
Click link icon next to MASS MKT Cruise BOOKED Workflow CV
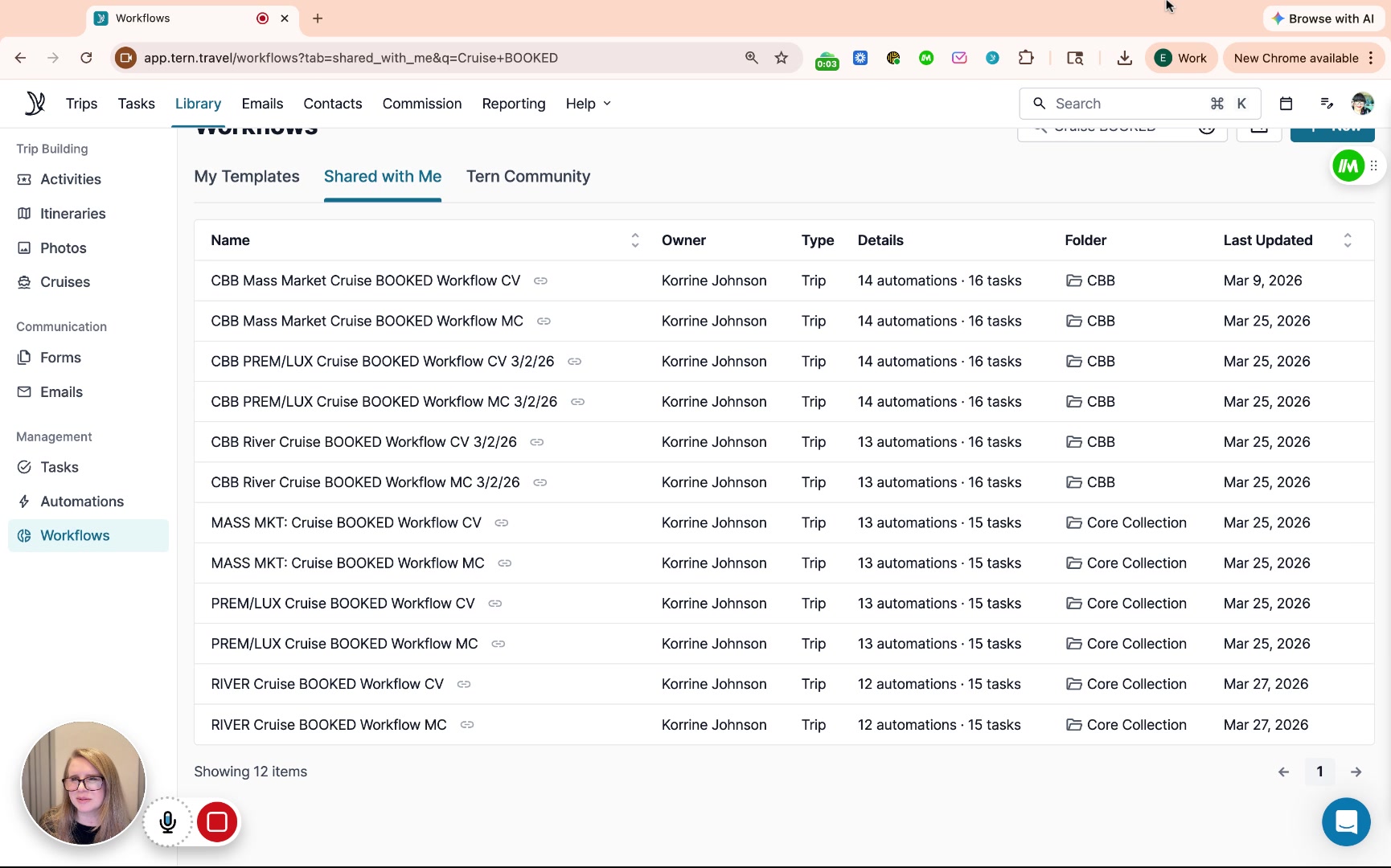pos(502,523)
